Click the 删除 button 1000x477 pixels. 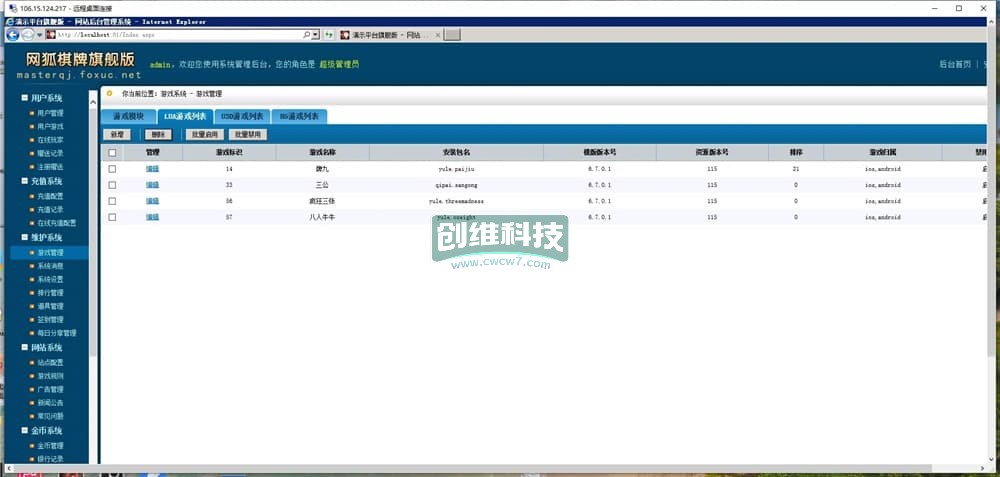(x=159, y=135)
